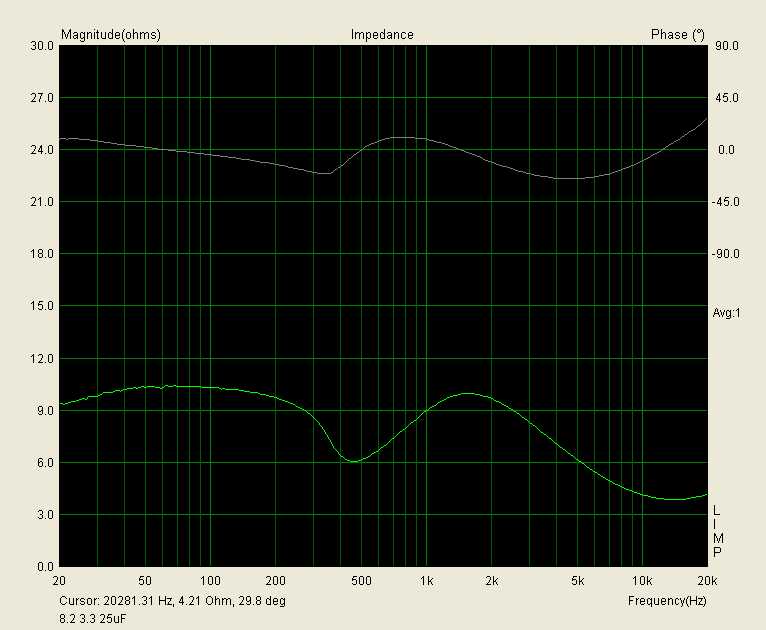This screenshot has height=630, width=766.
Task: Click the '9.0' magnitude axis value
Action: pos(45,411)
